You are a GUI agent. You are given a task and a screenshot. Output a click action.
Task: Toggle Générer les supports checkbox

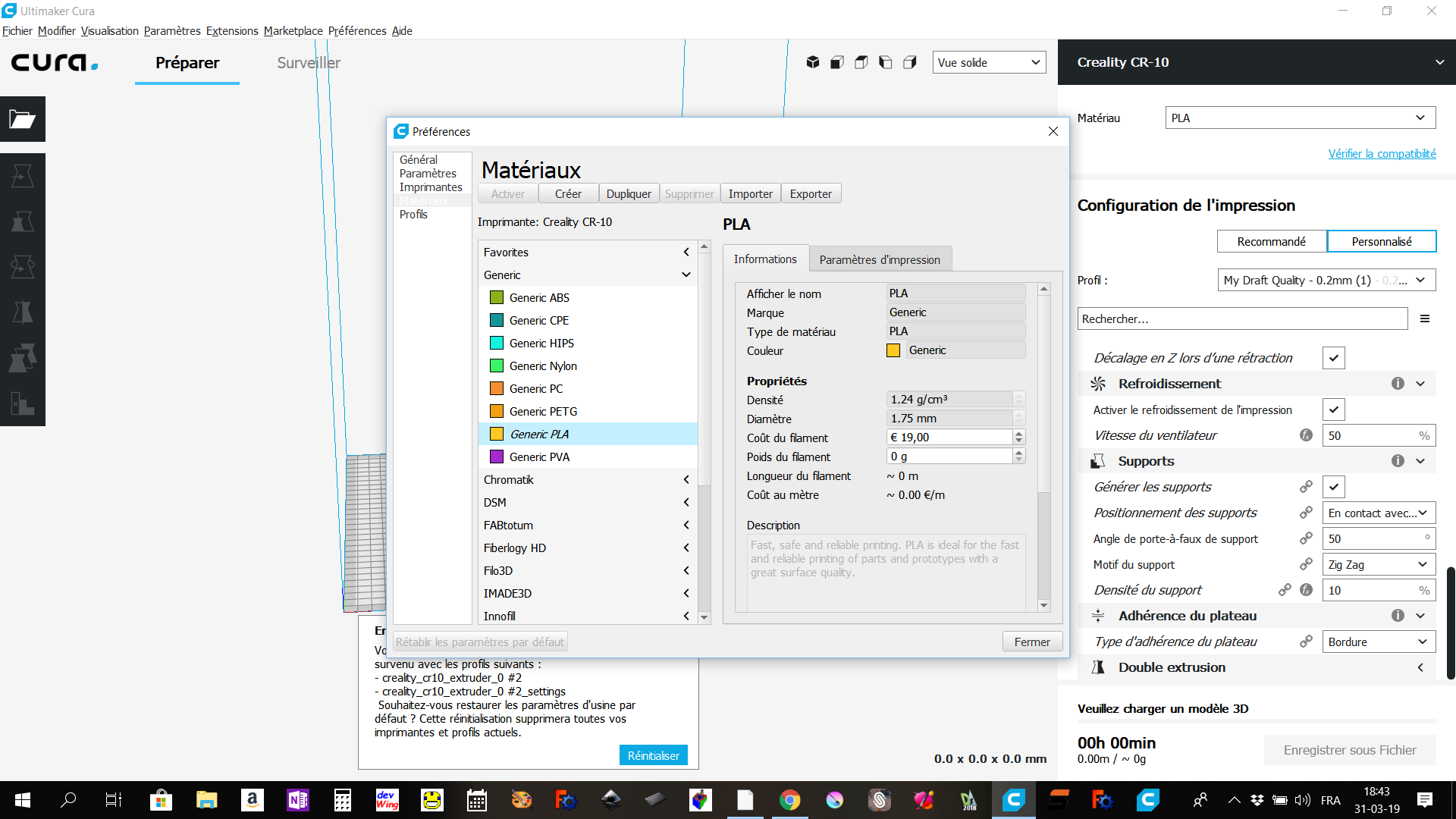(1333, 487)
